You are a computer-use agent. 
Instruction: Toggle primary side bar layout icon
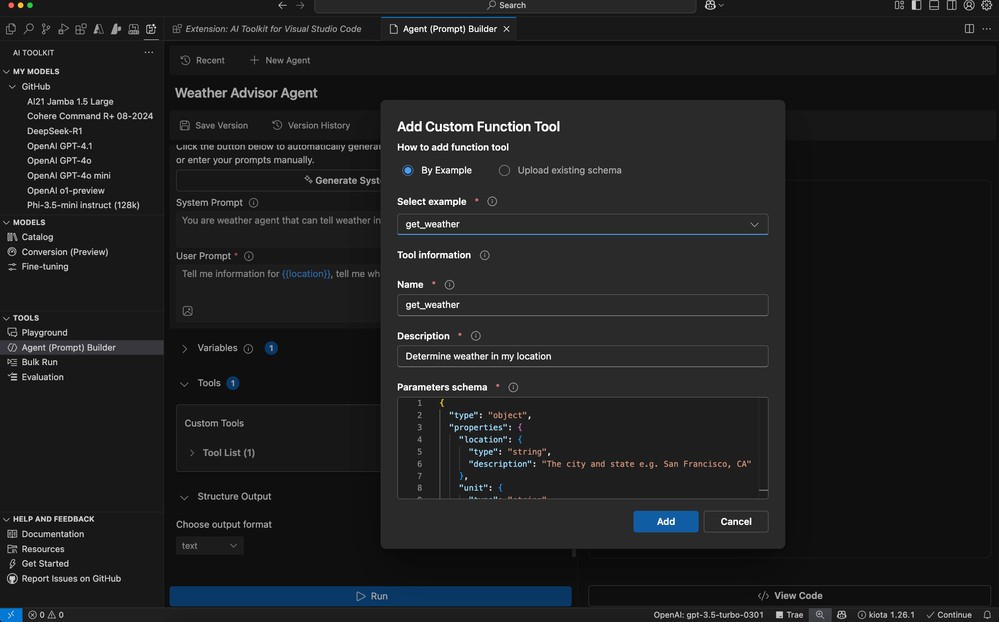pyautogui.click(x=916, y=5)
